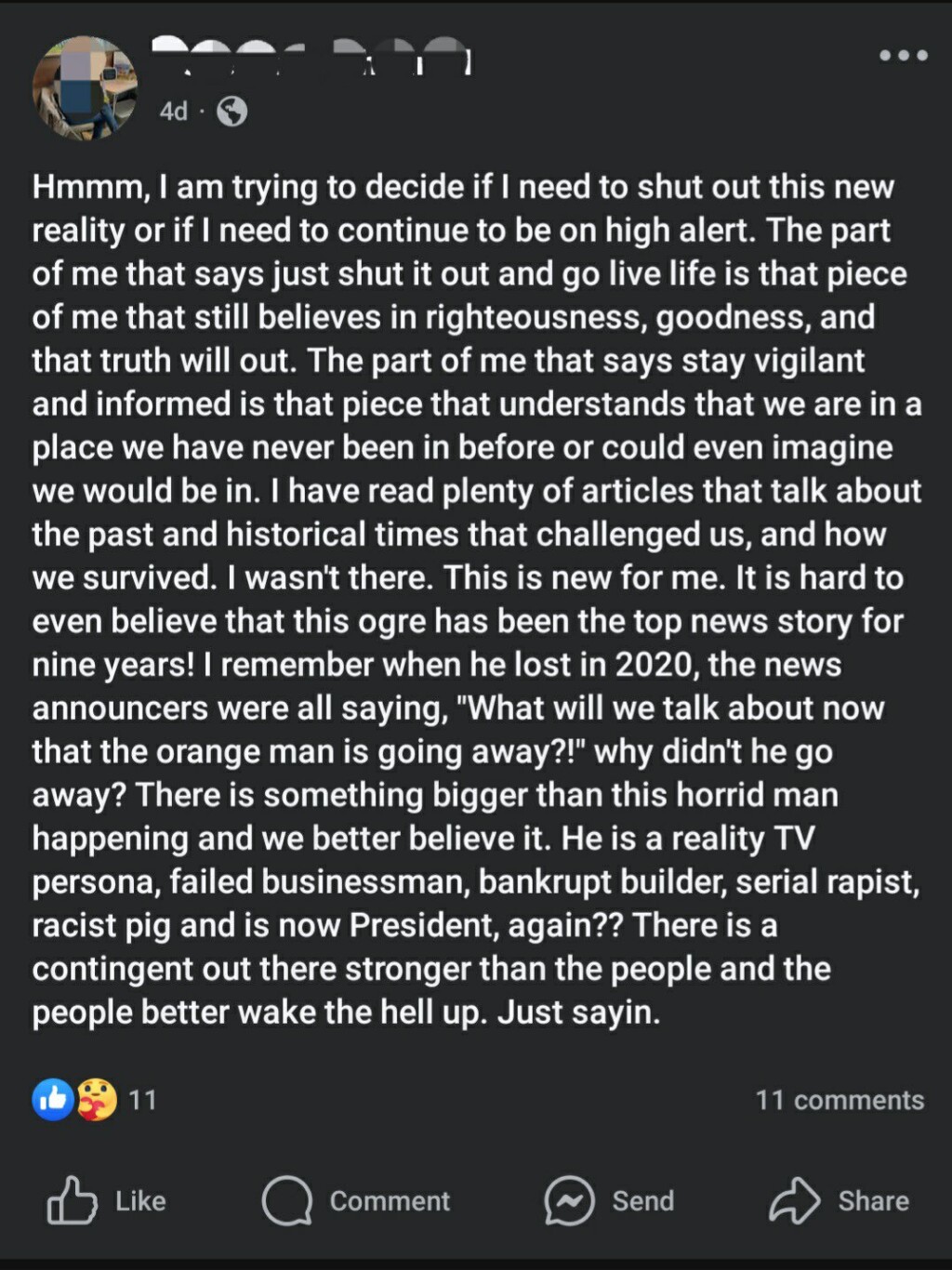952x1270 pixels.
Task: Click the speech bubble Comment icon
Action: tap(286, 1200)
